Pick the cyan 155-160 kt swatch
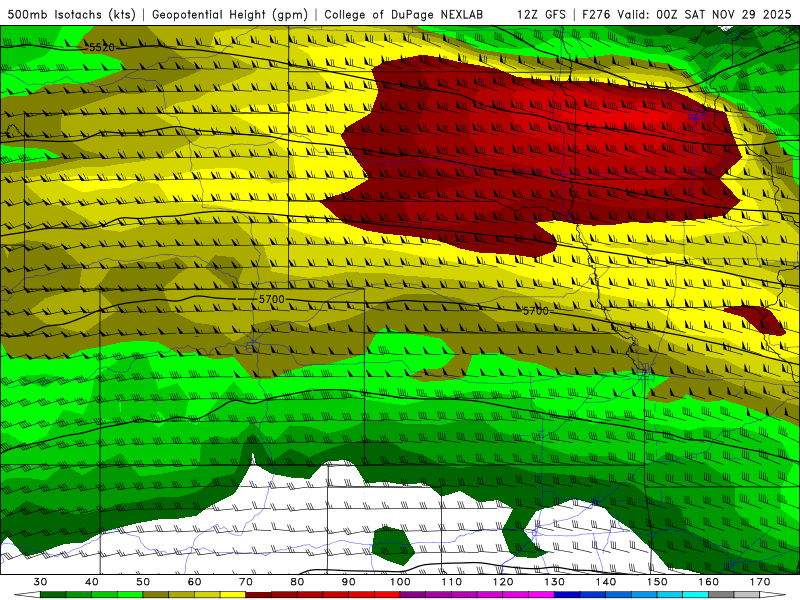800x600 pixels. point(696,595)
